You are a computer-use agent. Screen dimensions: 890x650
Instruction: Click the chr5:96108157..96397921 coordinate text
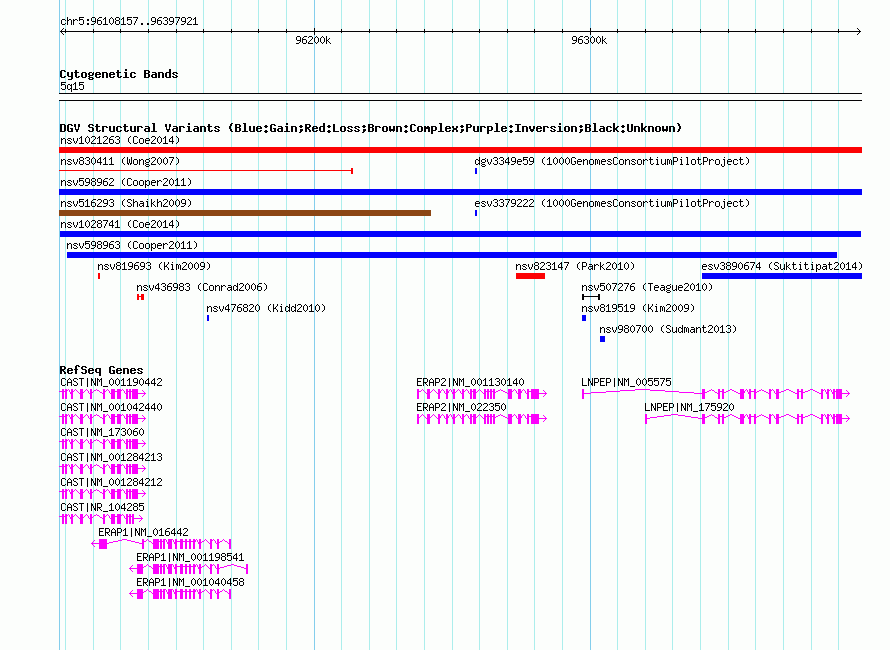click(129, 21)
